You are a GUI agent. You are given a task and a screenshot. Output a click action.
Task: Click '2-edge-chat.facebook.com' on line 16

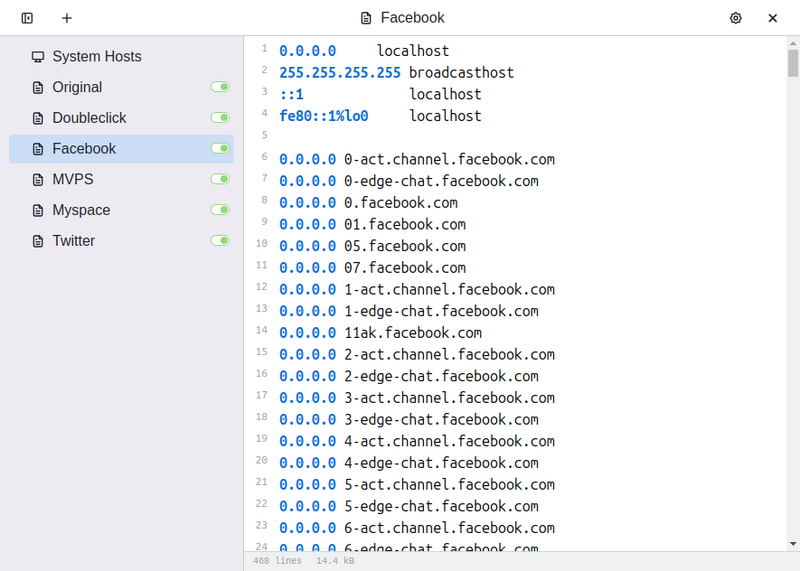(441, 376)
